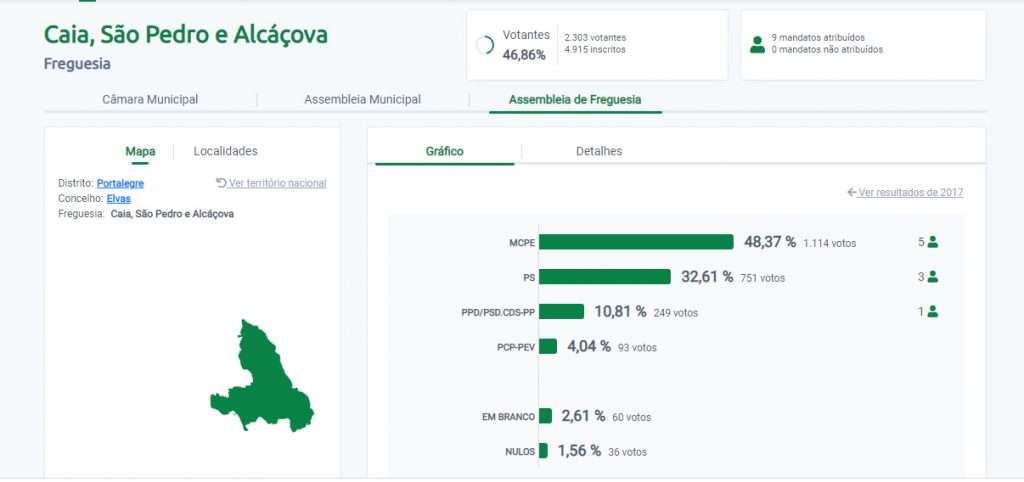The width and height of the screenshot is (1024, 482).
Task: Click the green freguesia map shape
Action: pos(262,380)
